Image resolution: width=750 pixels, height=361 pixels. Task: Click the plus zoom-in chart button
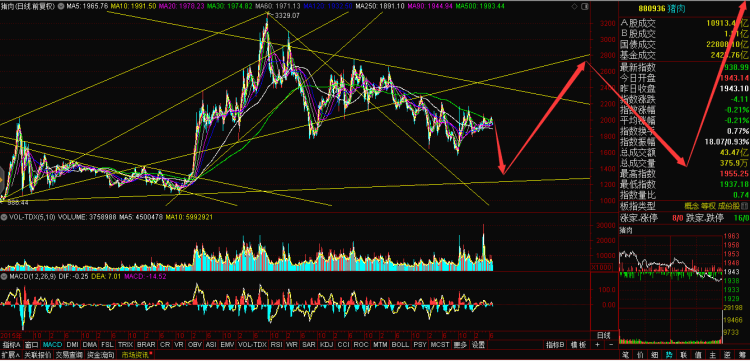coord(597,345)
